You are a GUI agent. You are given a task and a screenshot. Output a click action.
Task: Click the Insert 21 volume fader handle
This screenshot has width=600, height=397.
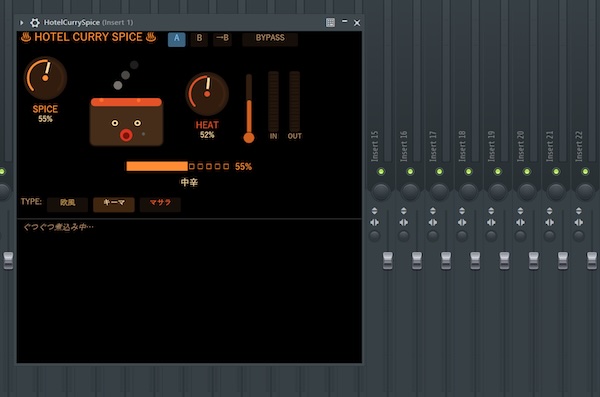(563, 261)
